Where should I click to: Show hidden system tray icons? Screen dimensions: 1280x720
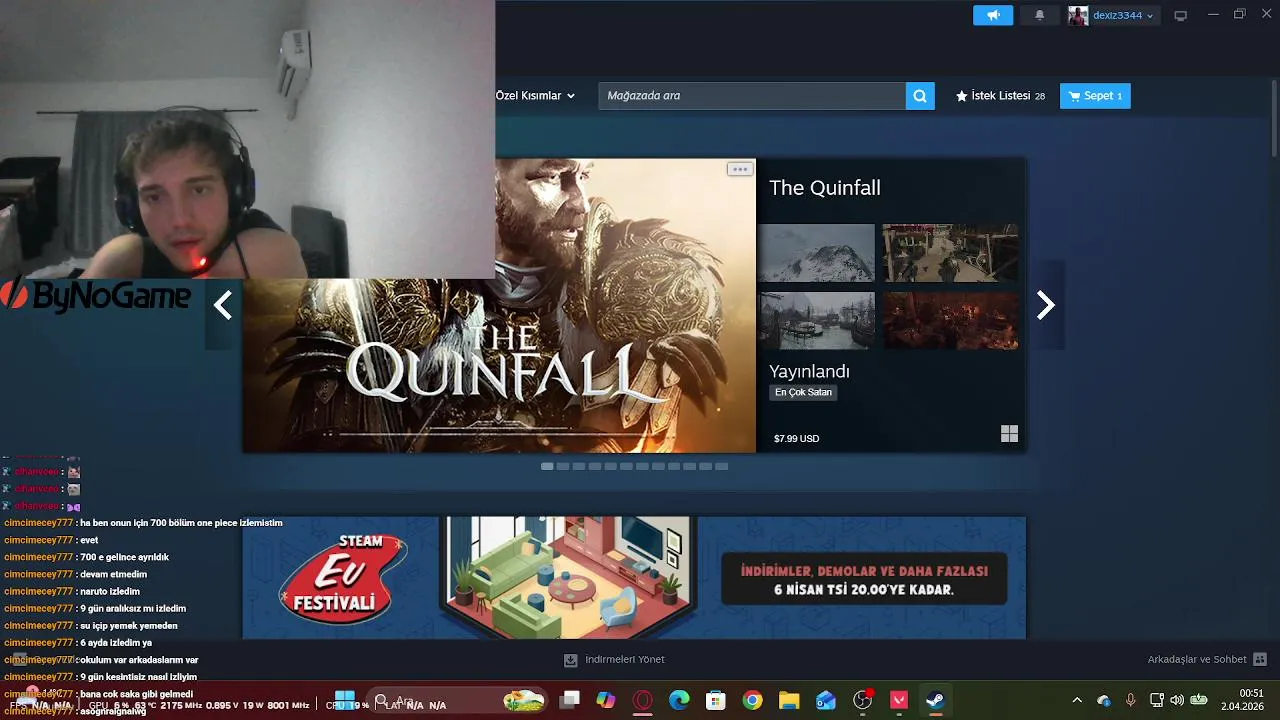(1077, 700)
